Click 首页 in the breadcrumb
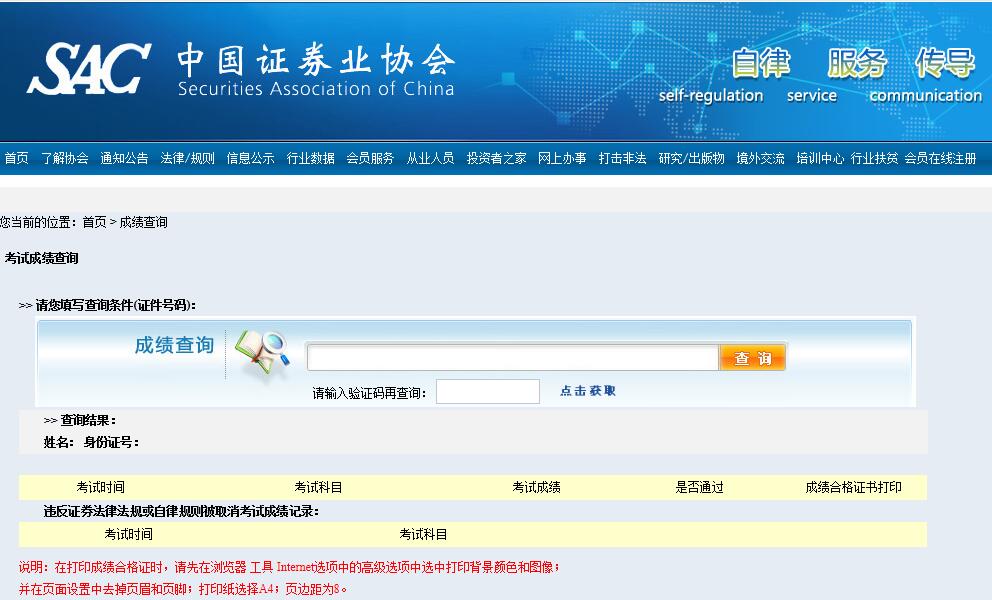This screenshot has width=992, height=600. [94, 222]
